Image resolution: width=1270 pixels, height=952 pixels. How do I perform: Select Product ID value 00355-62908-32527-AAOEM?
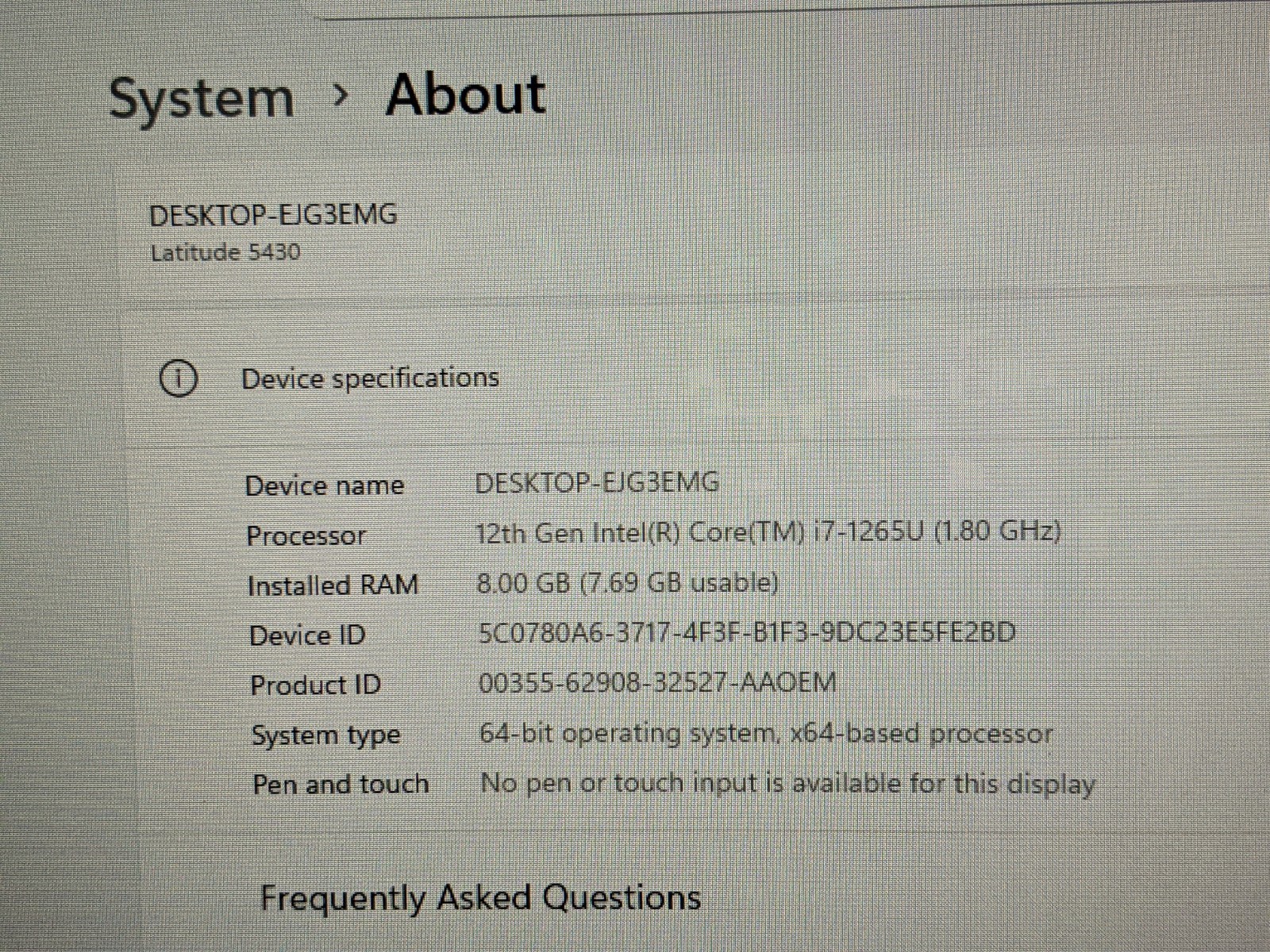[x=658, y=682]
